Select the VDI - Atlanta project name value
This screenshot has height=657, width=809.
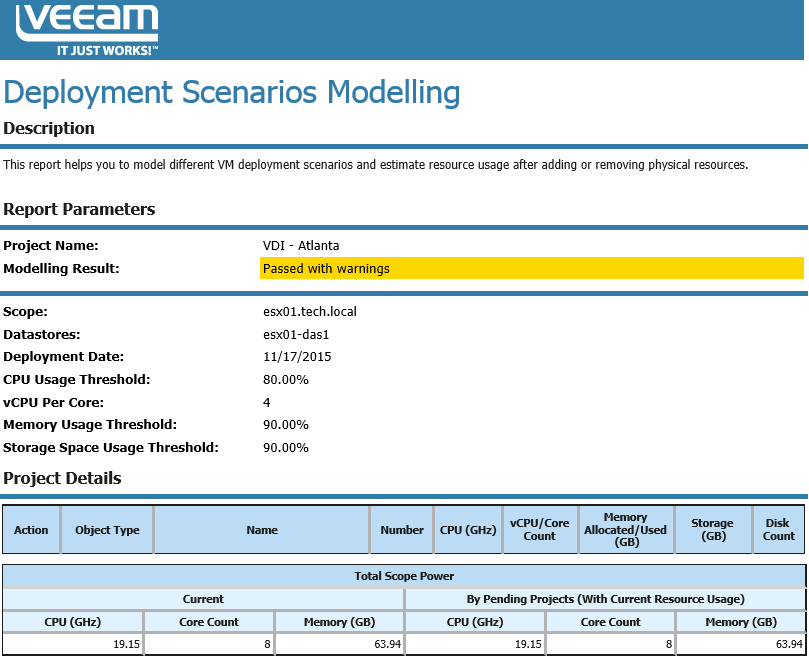(301, 246)
